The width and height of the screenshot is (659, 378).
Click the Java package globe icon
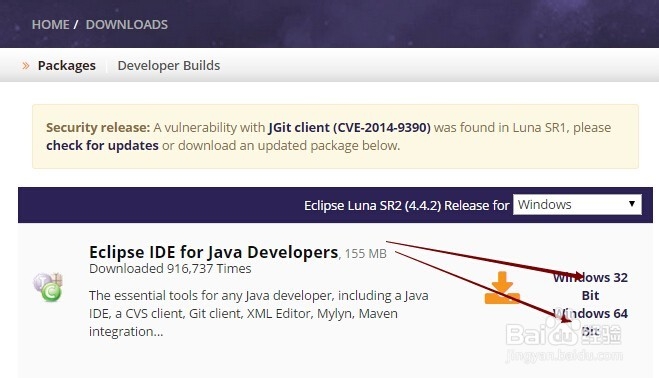48,287
